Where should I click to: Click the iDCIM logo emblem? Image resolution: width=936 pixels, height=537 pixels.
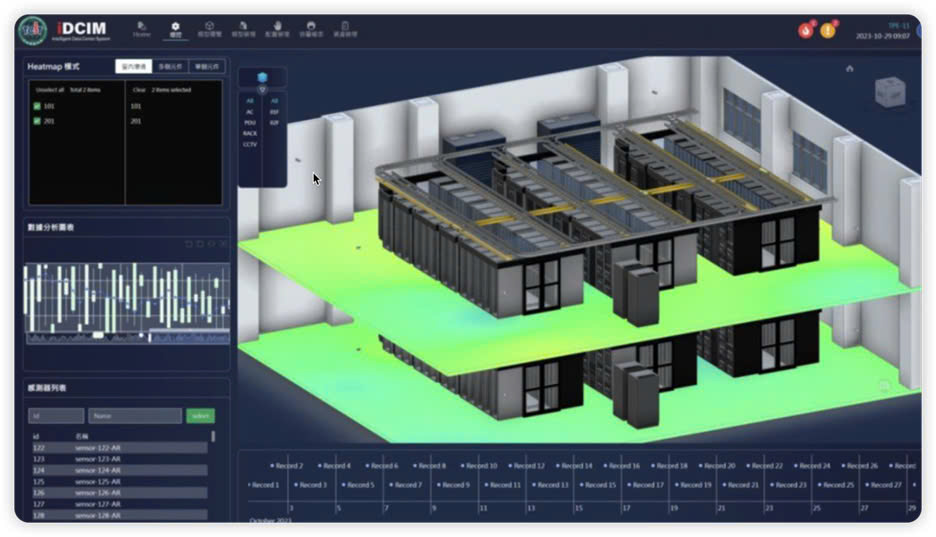[x=33, y=30]
